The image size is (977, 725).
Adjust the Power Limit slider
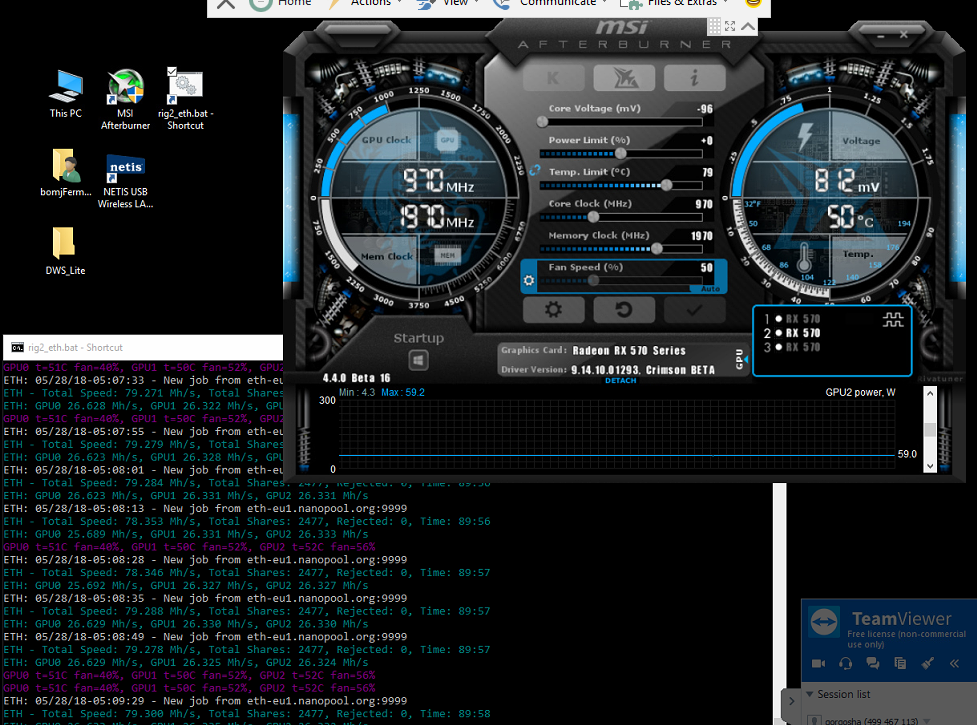[x=621, y=154]
